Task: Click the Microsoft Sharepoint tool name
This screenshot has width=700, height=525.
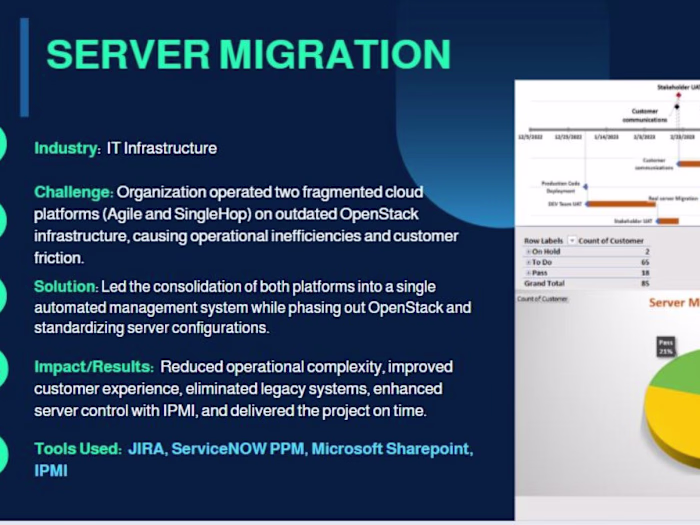Action: [x=390, y=449]
